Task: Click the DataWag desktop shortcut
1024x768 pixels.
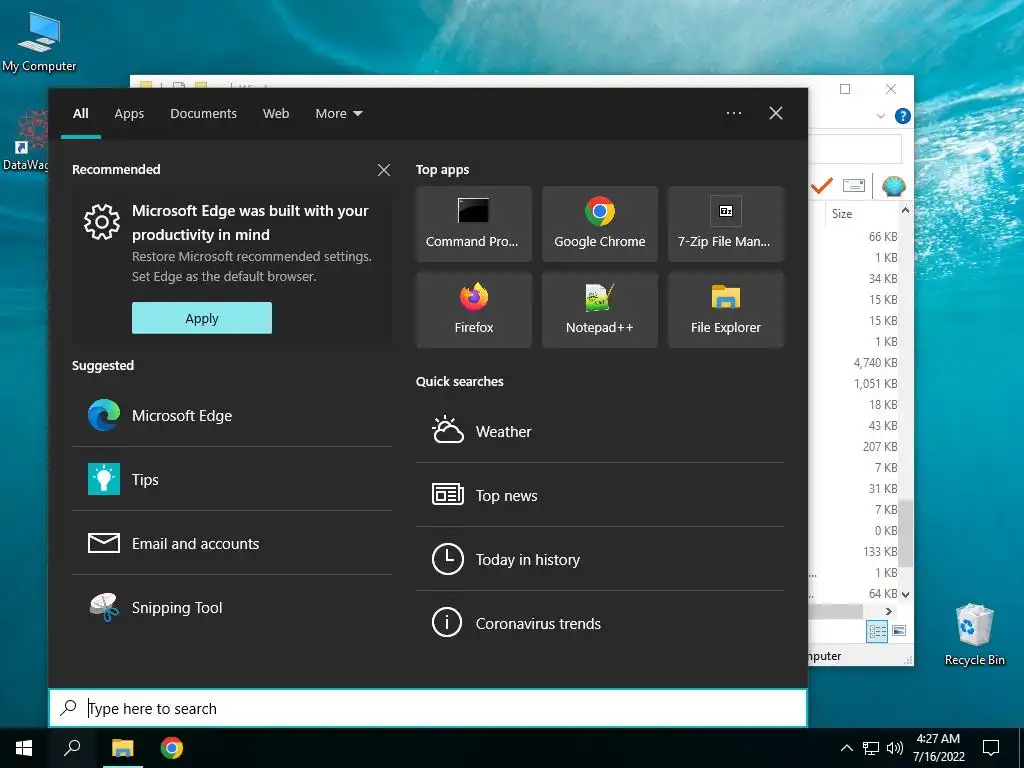Action: pyautogui.click(x=25, y=140)
